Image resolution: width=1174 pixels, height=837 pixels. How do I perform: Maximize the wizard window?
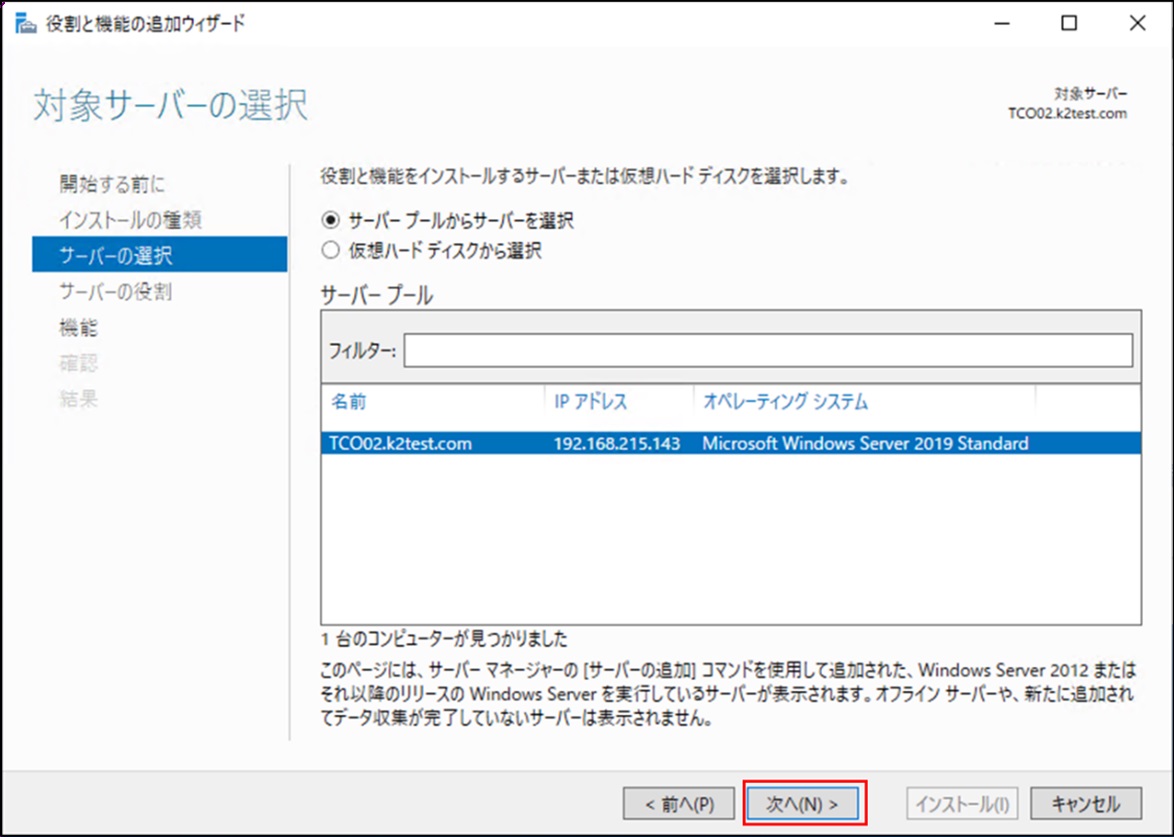click(x=1069, y=24)
